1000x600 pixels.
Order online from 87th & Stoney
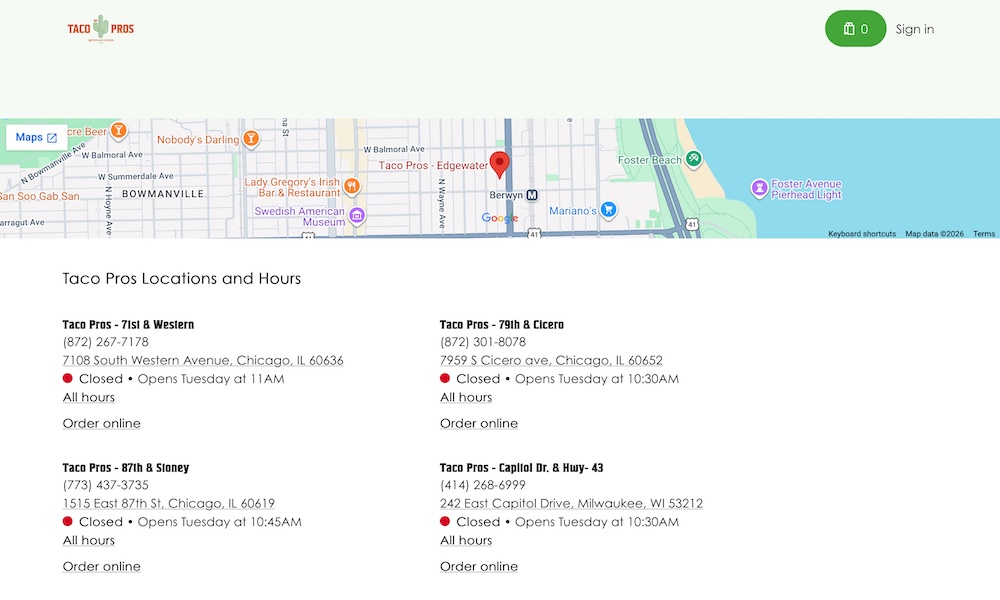point(101,566)
